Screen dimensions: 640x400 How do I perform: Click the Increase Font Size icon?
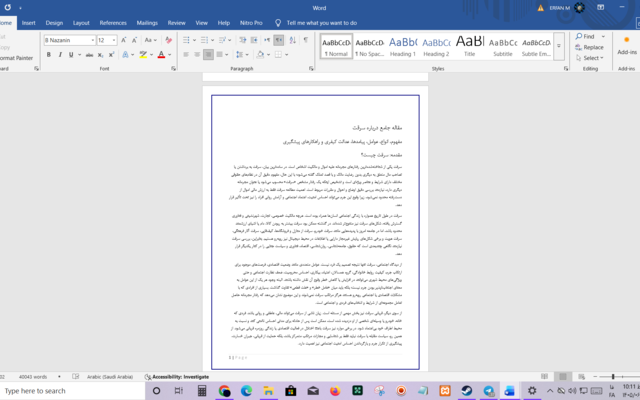[x=124, y=40]
